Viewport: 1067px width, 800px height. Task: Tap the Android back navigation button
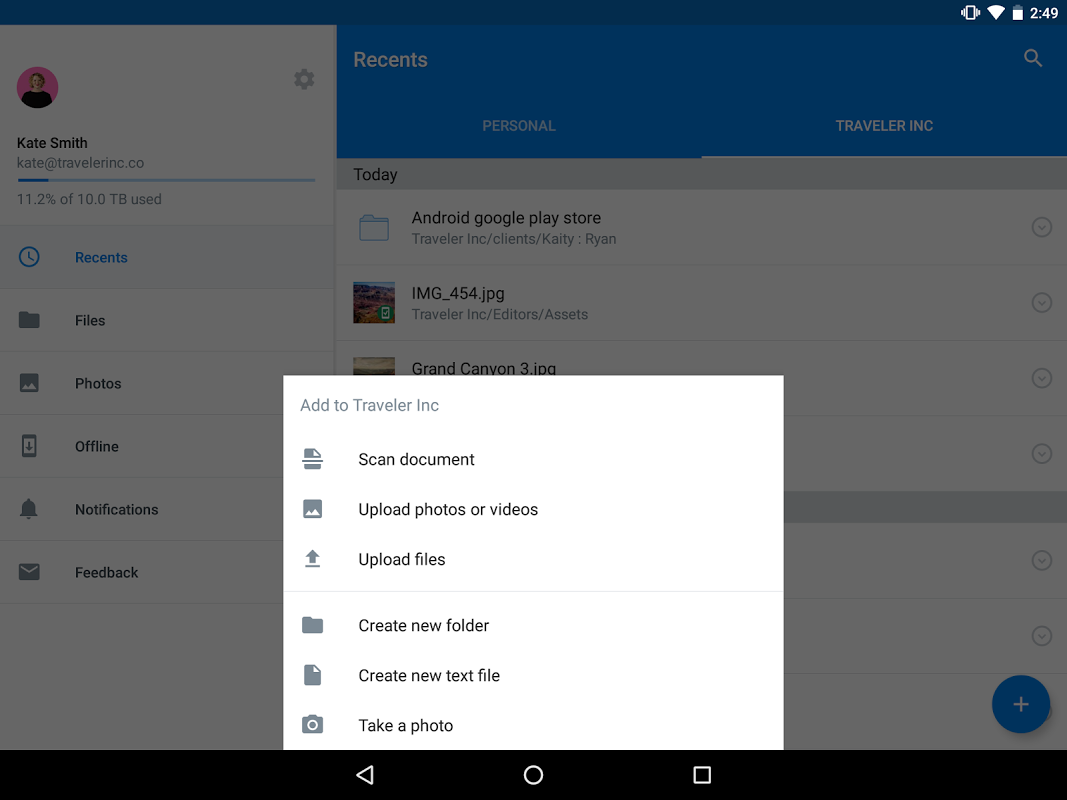[365, 775]
